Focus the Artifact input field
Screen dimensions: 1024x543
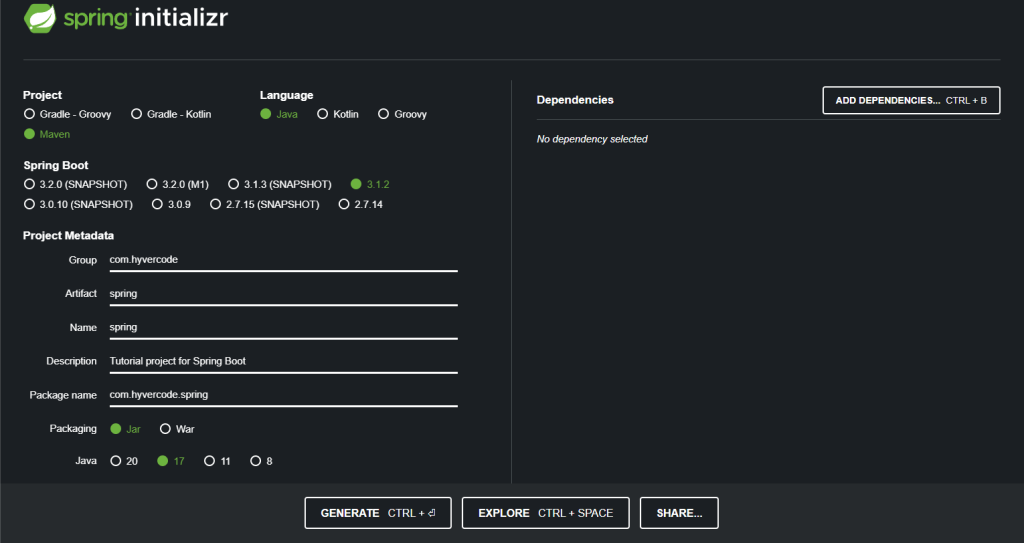coord(283,294)
